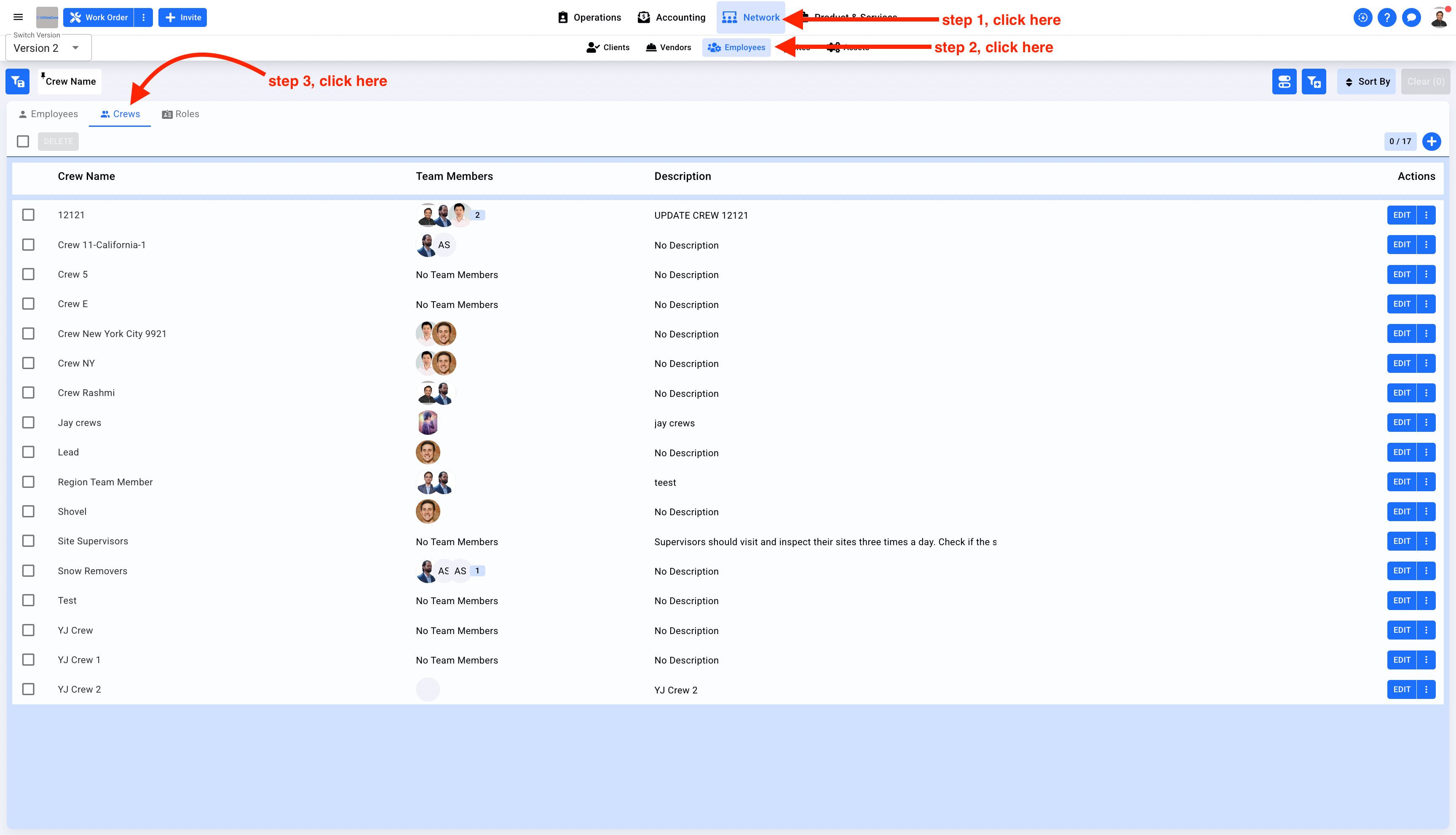This screenshot has width=1456, height=835.
Task: Open the chat messages icon
Action: tap(1411, 17)
